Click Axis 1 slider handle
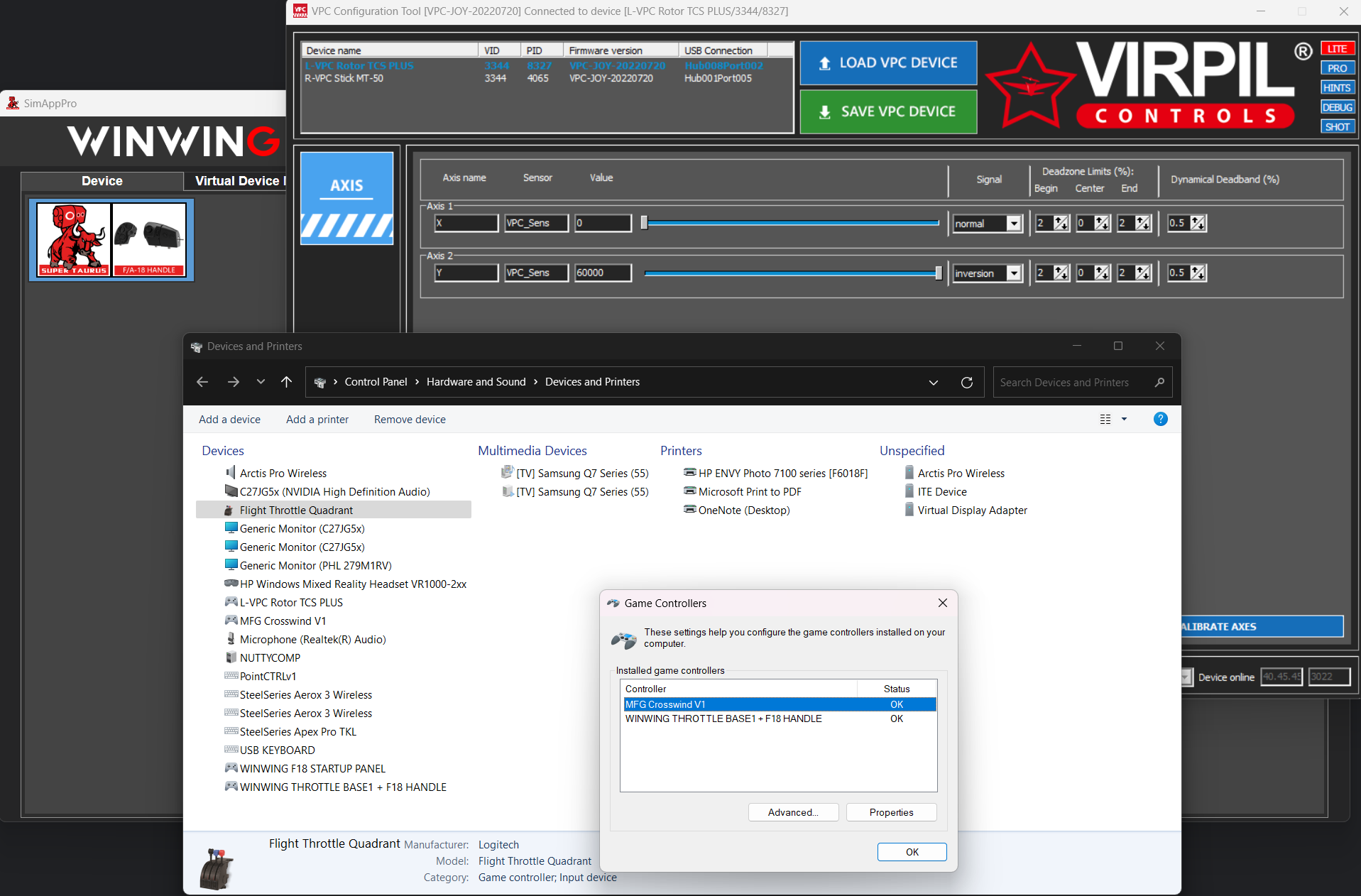 644,223
